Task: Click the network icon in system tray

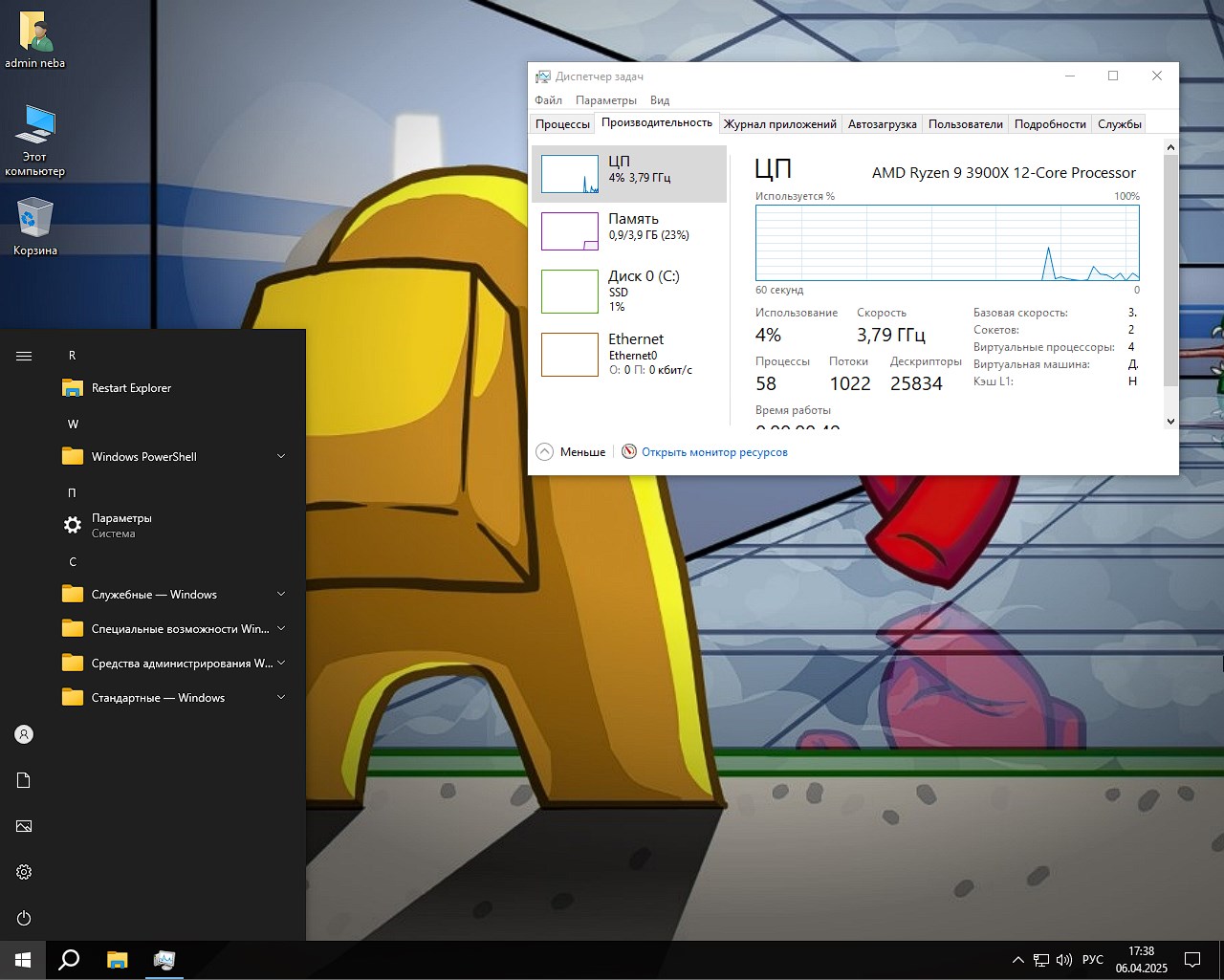Action: (1041, 960)
